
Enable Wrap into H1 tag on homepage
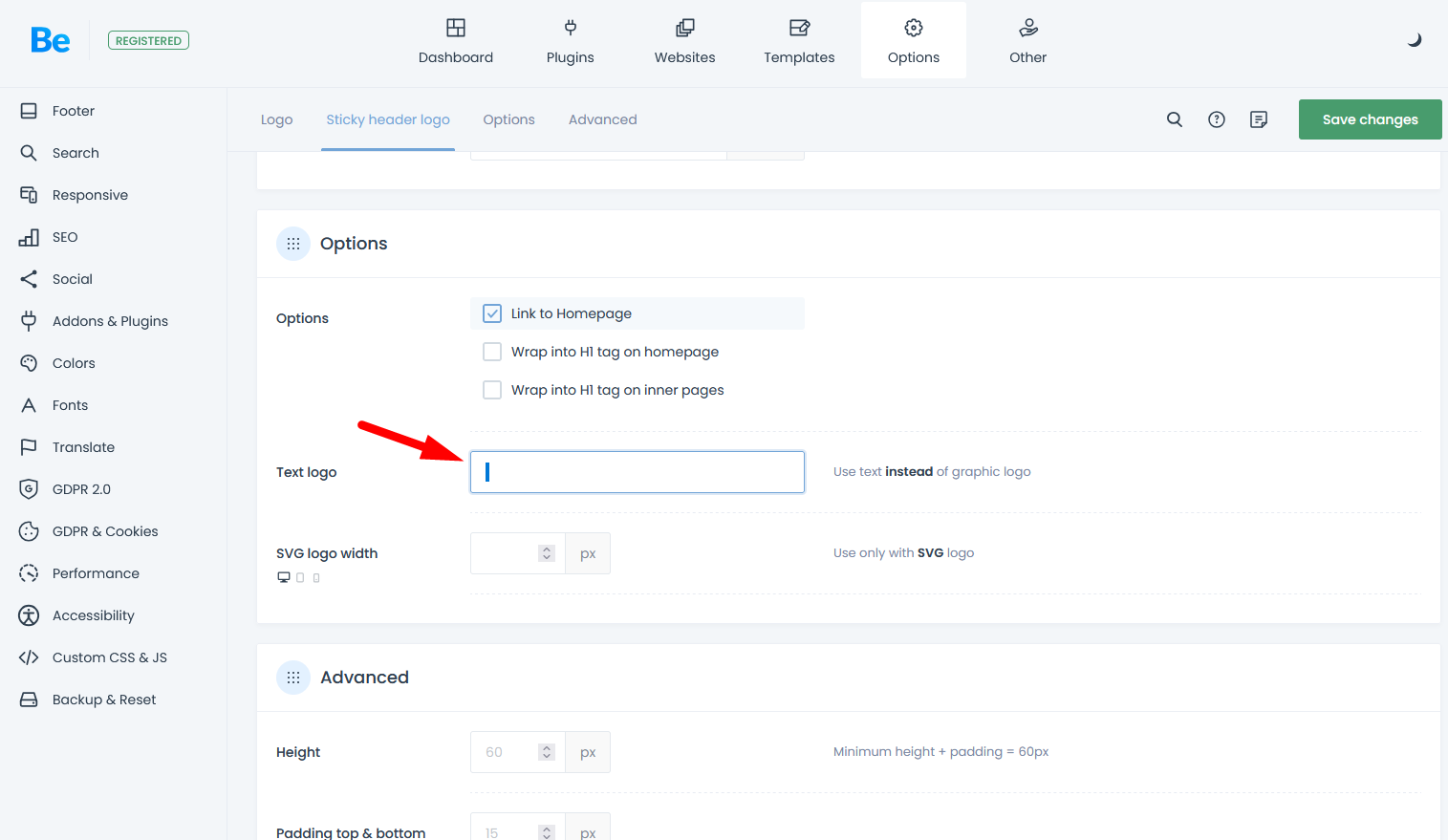pos(492,352)
